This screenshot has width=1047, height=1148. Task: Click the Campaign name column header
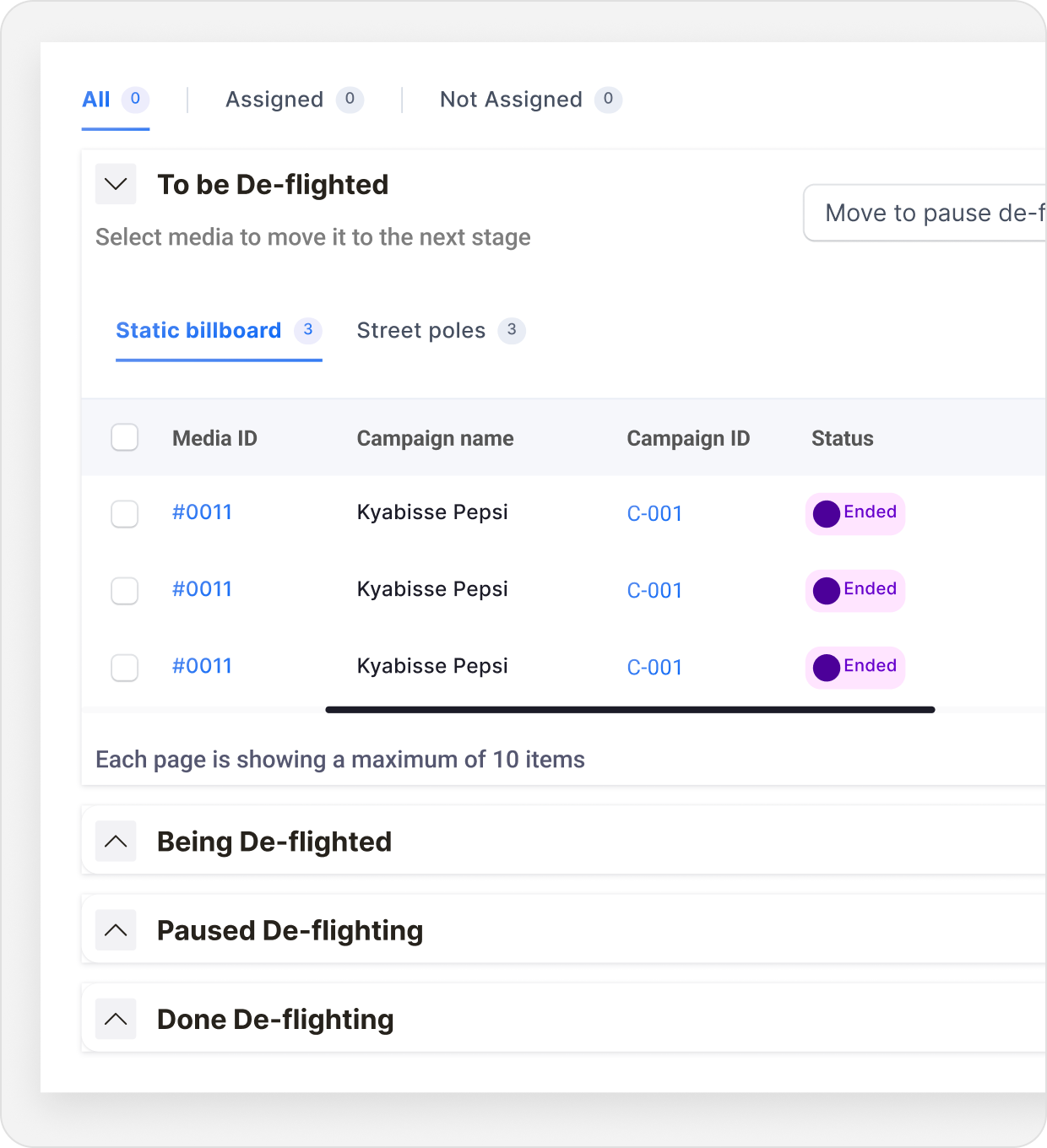coord(435,438)
